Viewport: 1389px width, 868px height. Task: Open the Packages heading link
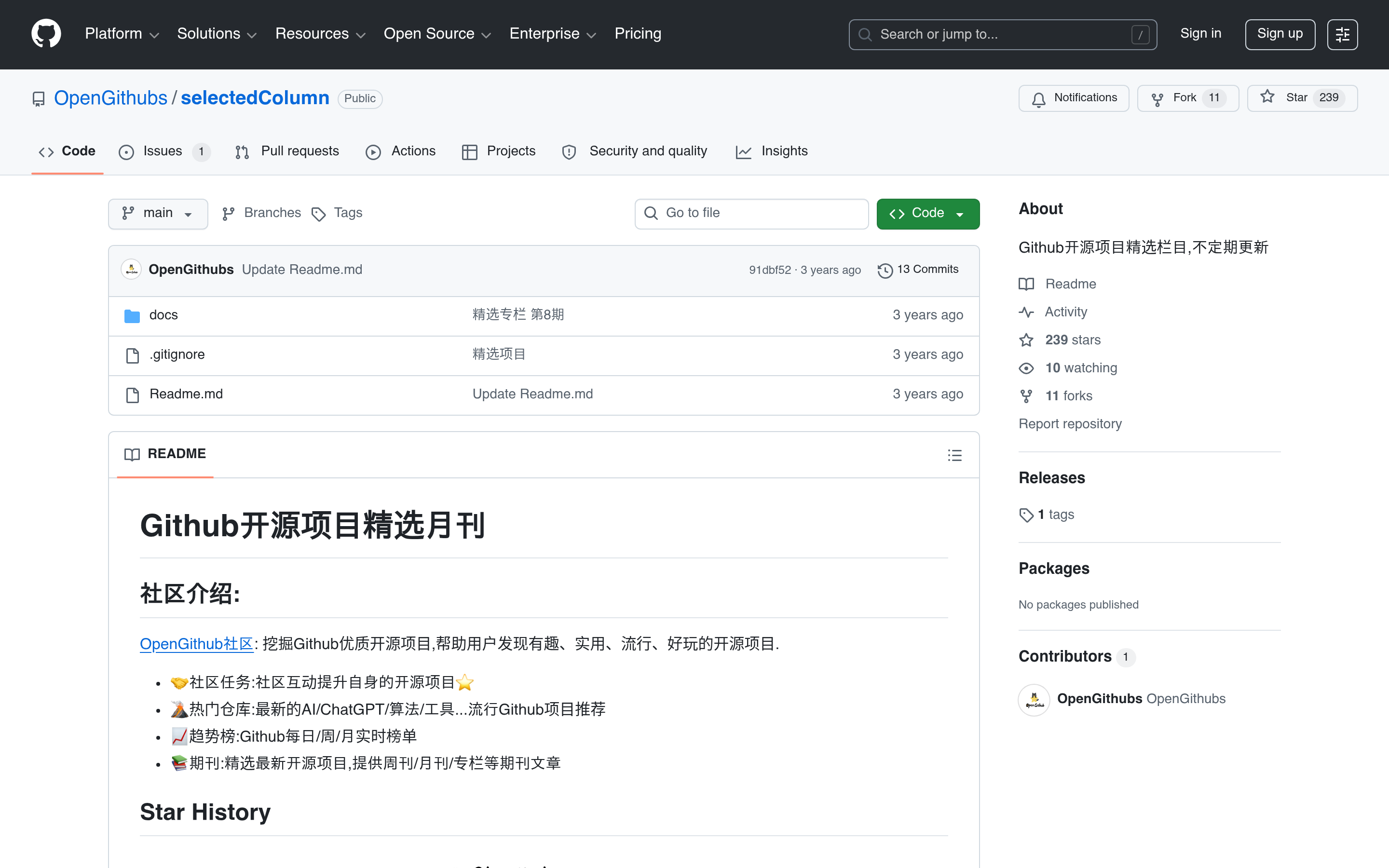click(1054, 569)
